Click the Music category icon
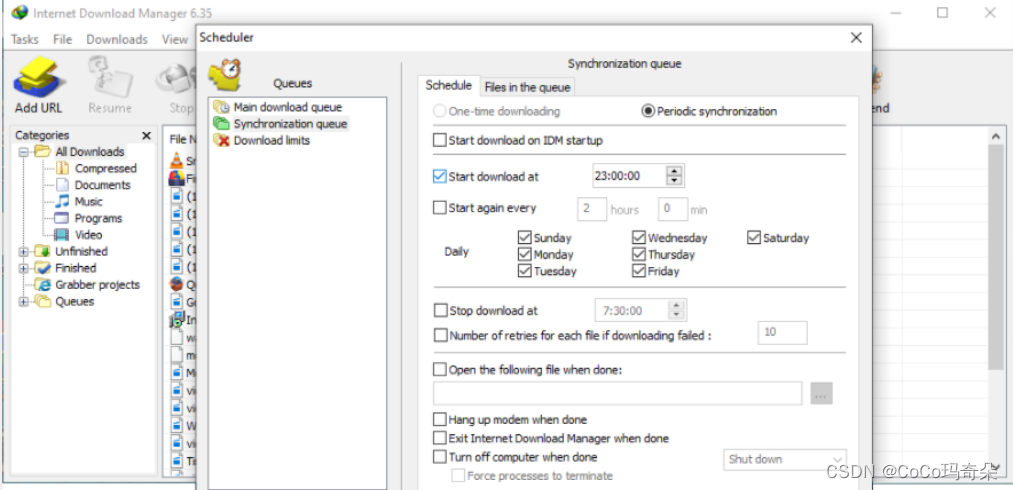Screen dimensions: 1013x490 tap(62, 202)
